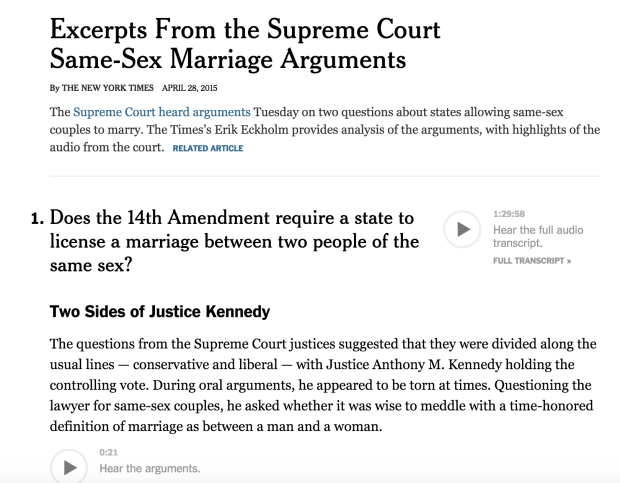Open the FULL TRANSCRIPT link

pyautogui.click(x=532, y=260)
